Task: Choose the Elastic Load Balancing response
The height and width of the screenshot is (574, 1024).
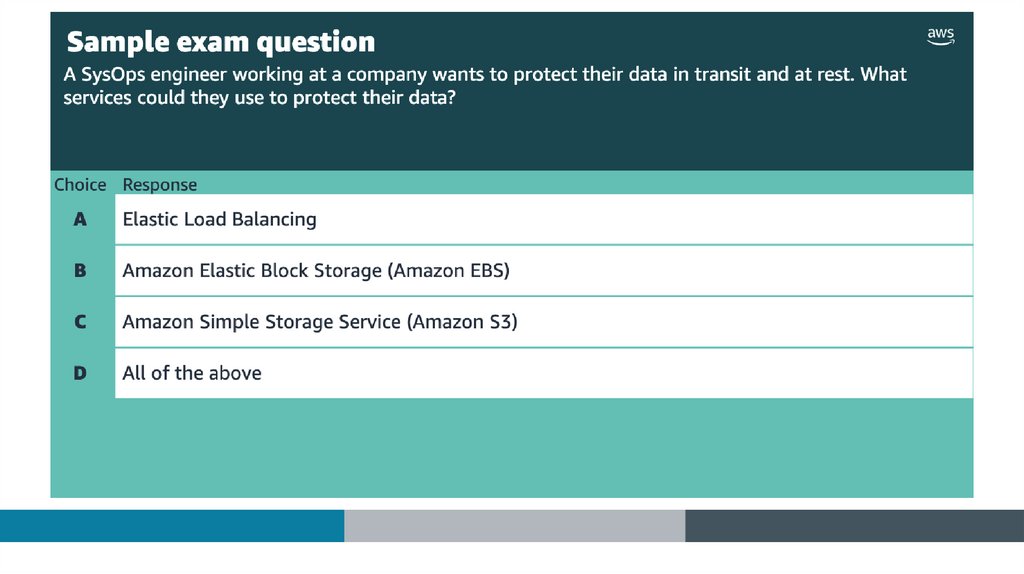Action: click(x=219, y=219)
